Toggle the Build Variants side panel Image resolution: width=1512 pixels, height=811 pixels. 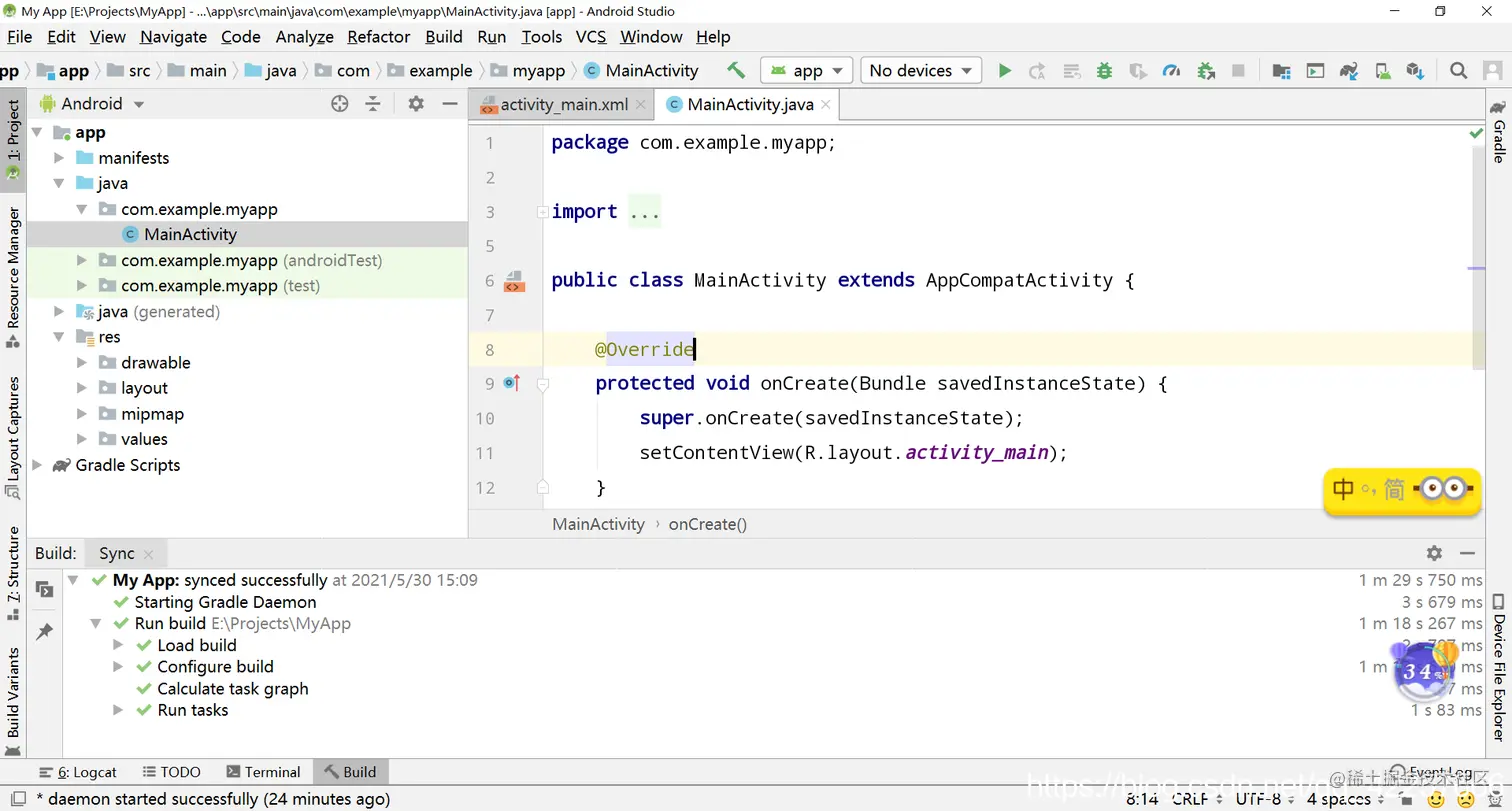13,701
